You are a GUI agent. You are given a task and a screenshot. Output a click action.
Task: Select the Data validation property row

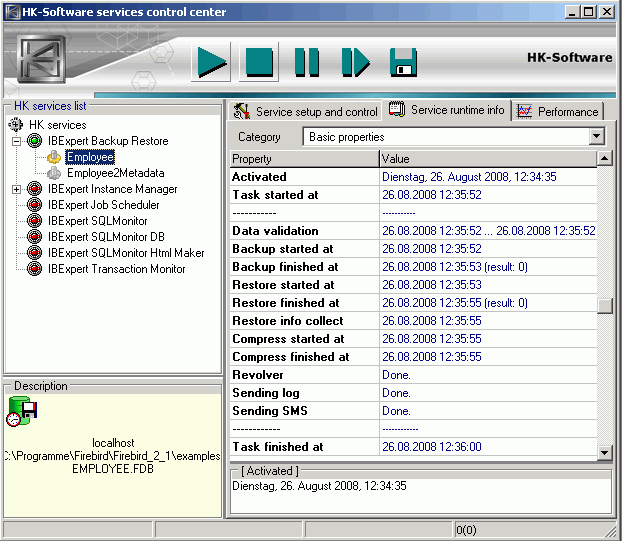pos(413,231)
